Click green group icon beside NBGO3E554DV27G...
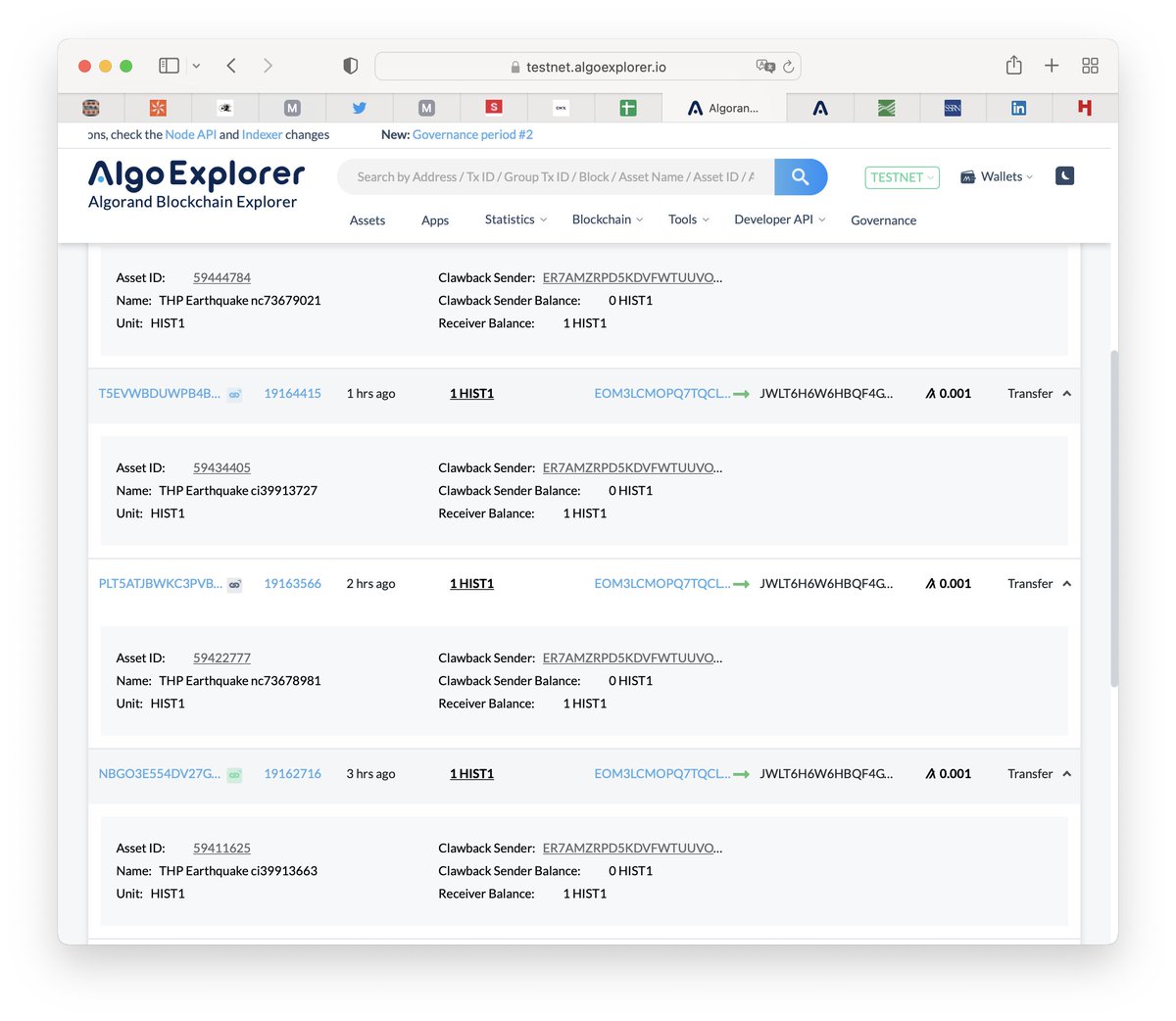 pyautogui.click(x=235, y=774)
